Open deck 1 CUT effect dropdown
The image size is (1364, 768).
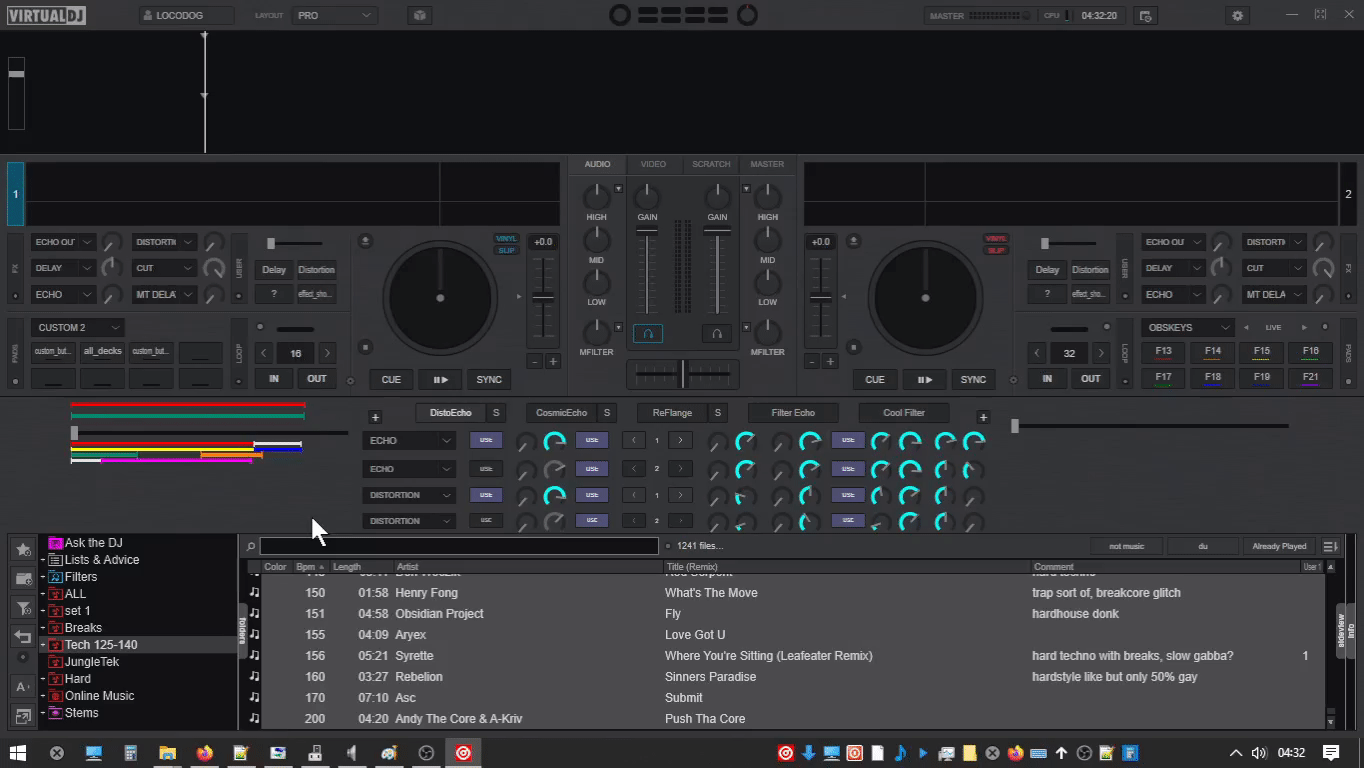(x=164, y=268)
